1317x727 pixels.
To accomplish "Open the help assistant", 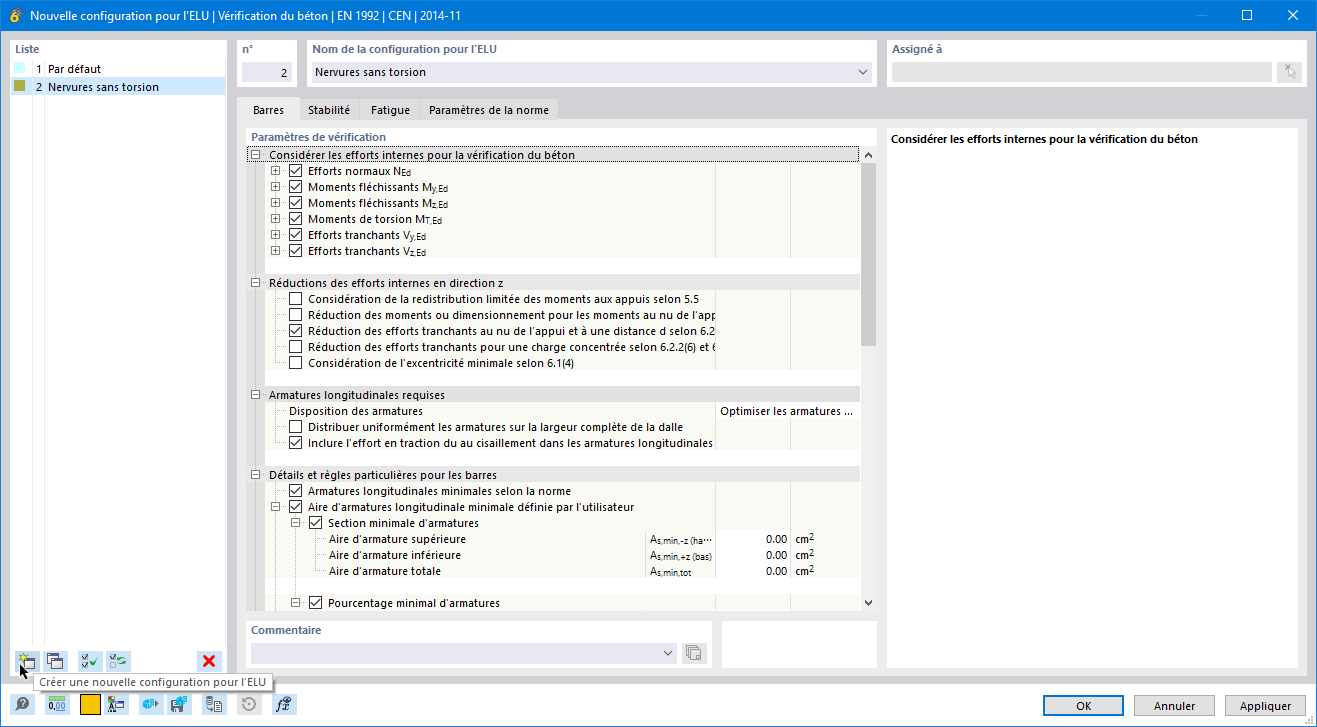I will point(22,704).
